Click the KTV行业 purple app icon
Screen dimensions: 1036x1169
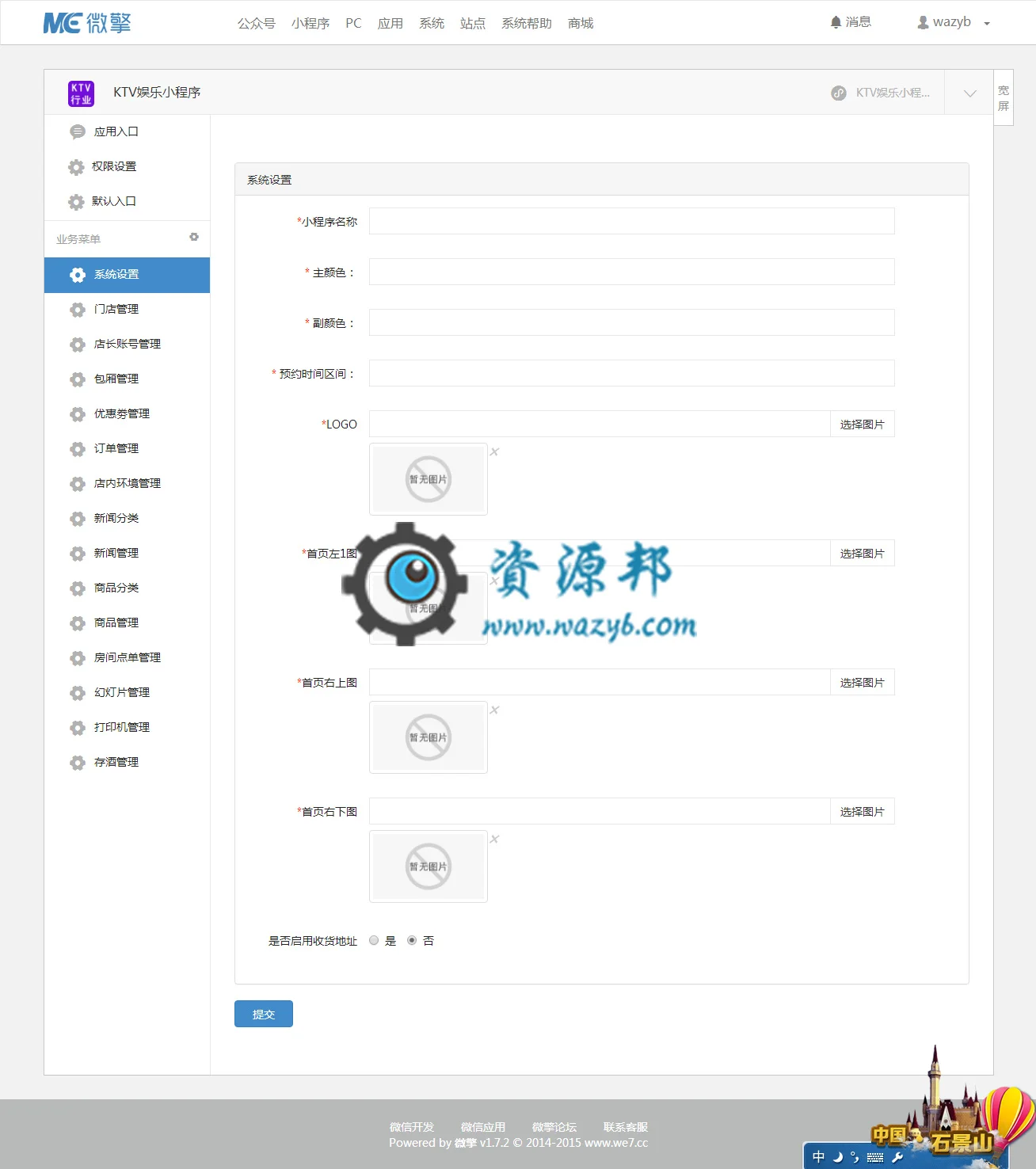point(81,93)
